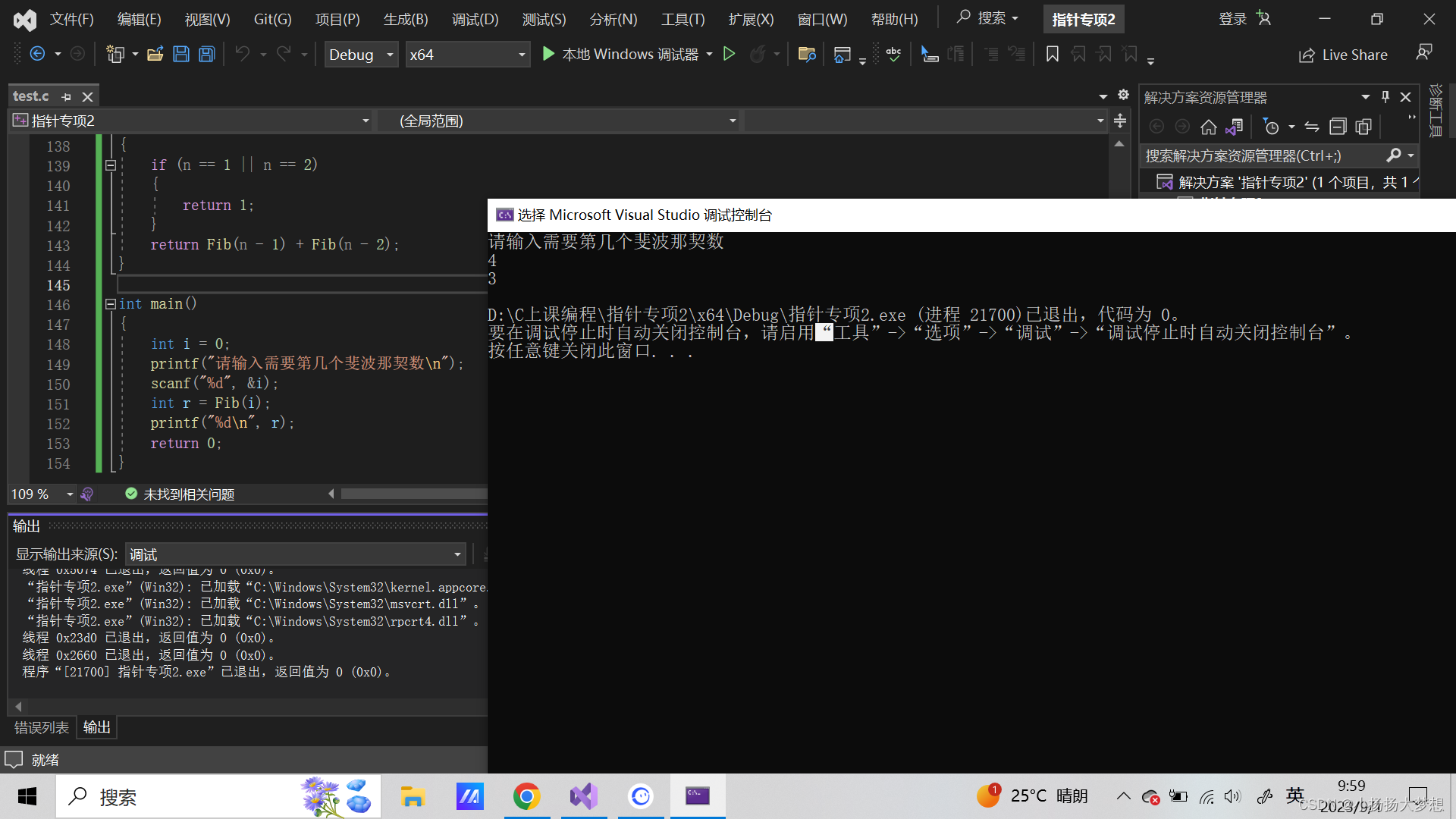
Task: Click the Solution Explorer search magnifier icon
Action: [1394, 155]
